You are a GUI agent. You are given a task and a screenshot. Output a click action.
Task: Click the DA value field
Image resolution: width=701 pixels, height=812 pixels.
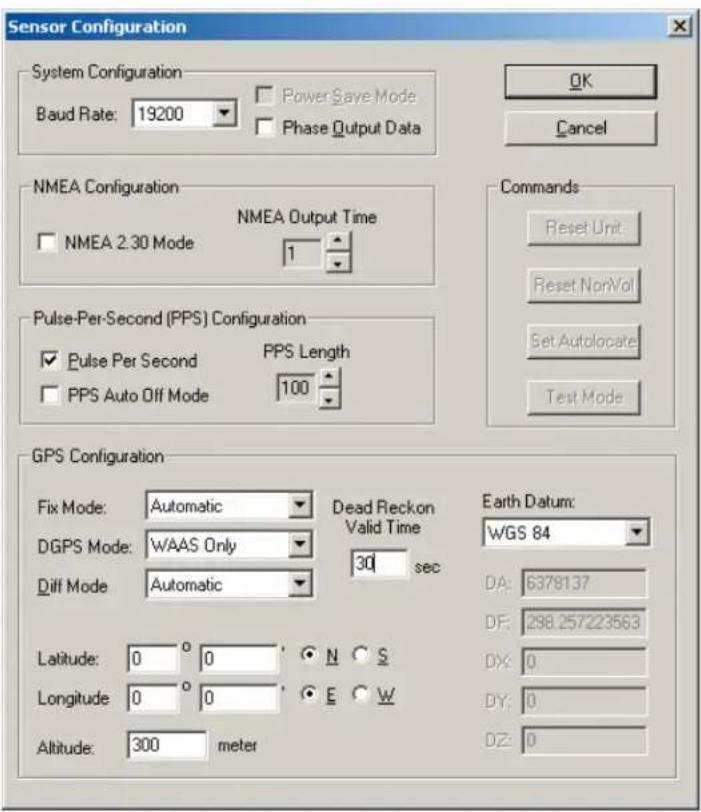[x=584, y=583]
